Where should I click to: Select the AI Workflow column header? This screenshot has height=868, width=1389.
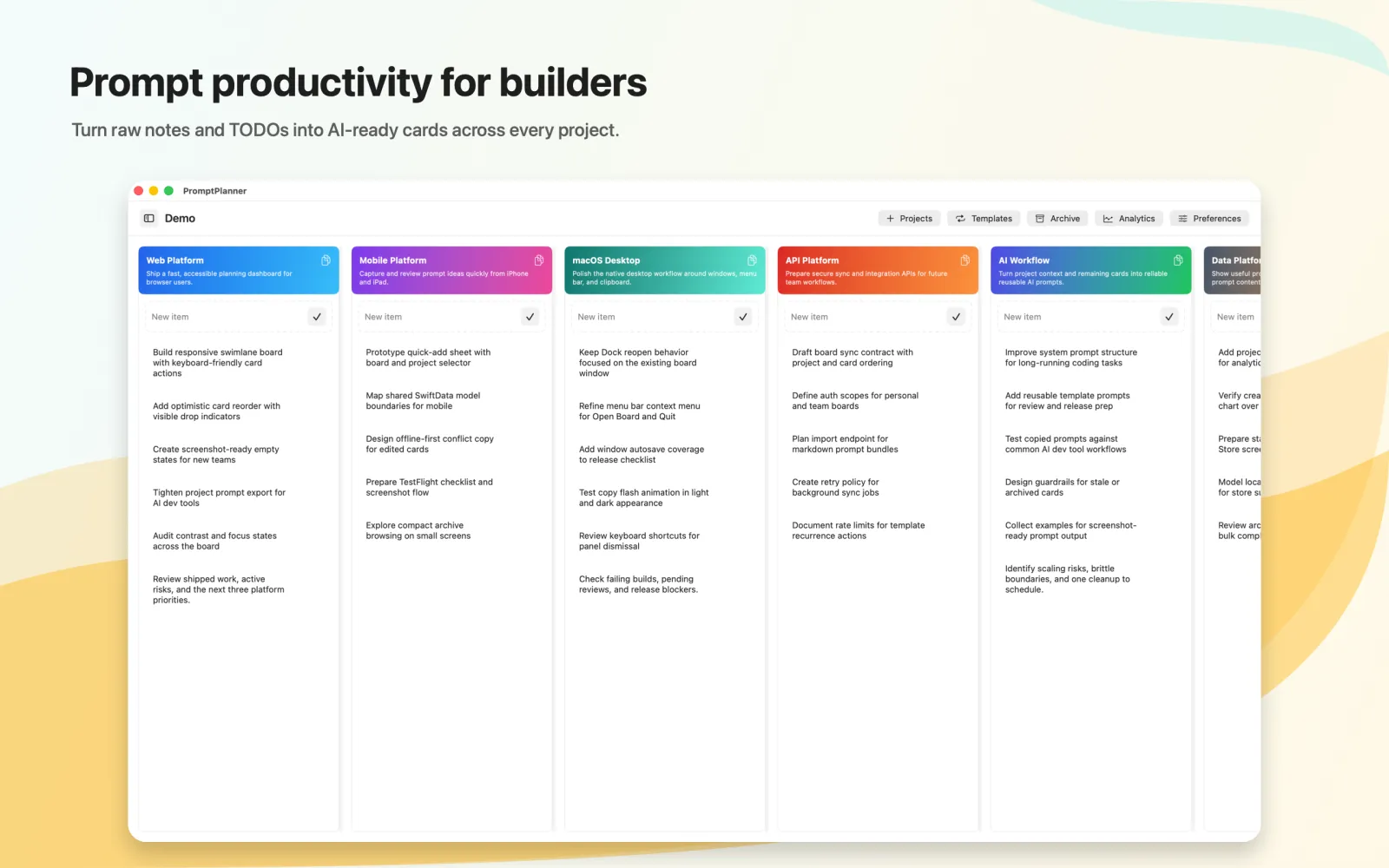1091,270
